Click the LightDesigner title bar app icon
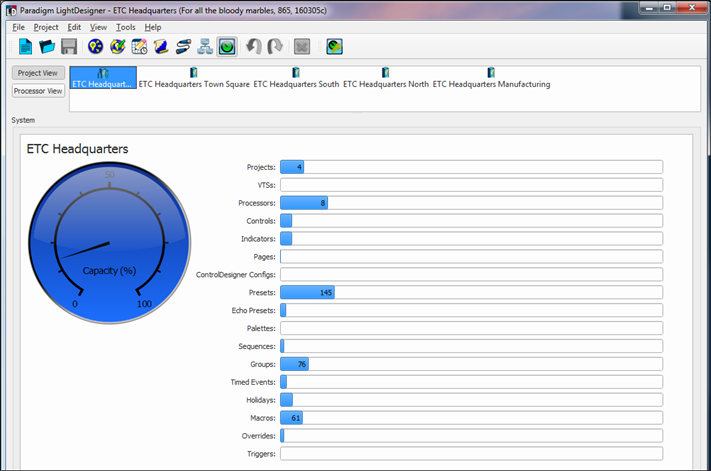This screenshot has height=471, width=711. click(x=11, y=10)
